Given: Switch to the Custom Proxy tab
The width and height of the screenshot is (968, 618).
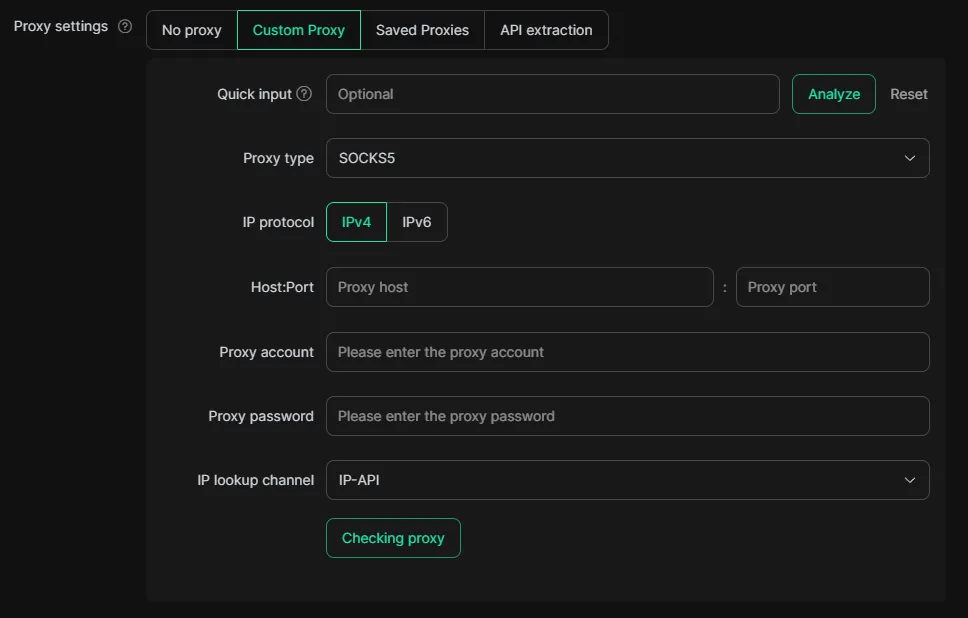Looking at the screenshot, I should coord(298,30).
